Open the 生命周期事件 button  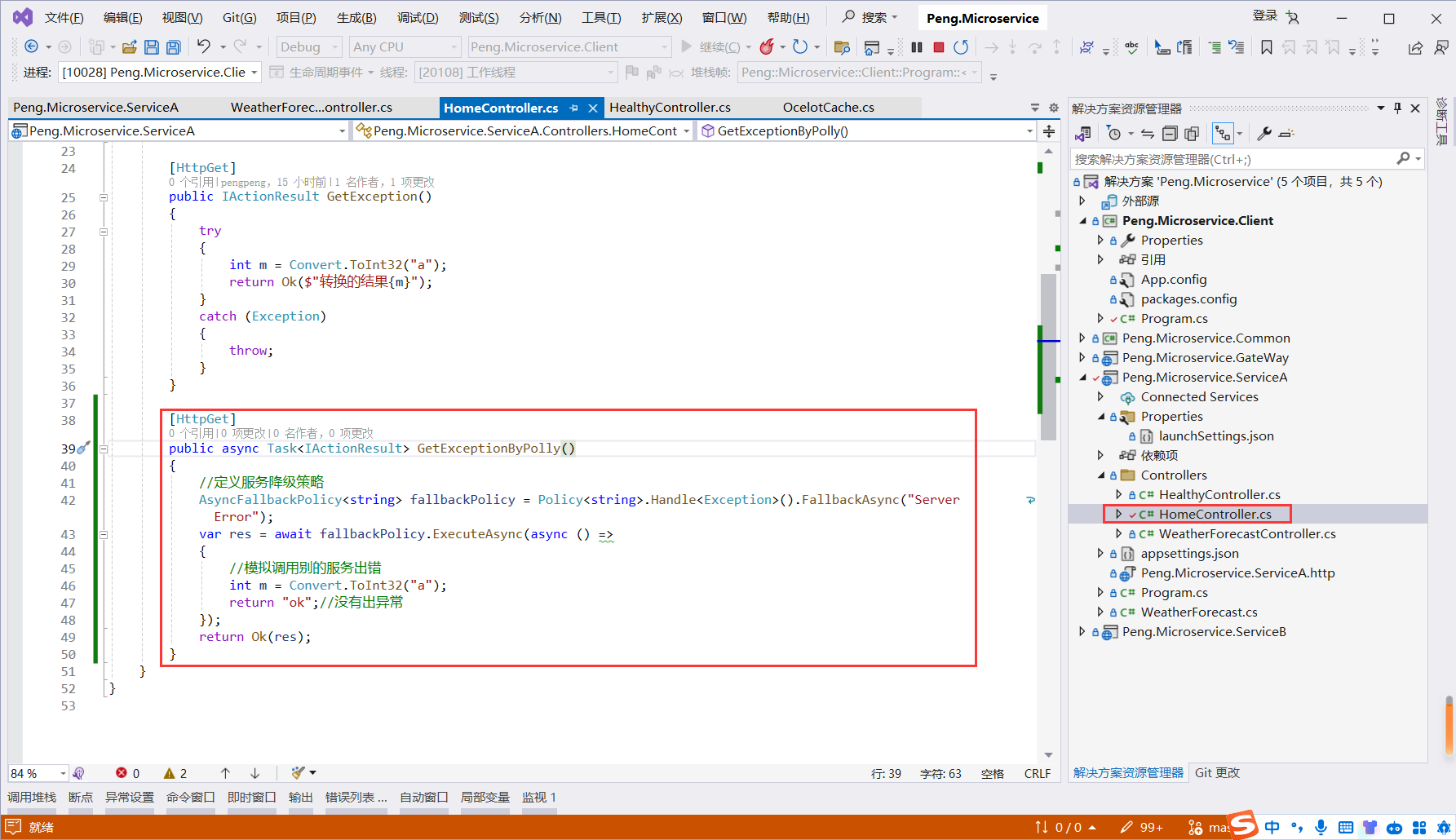(321, 73)
